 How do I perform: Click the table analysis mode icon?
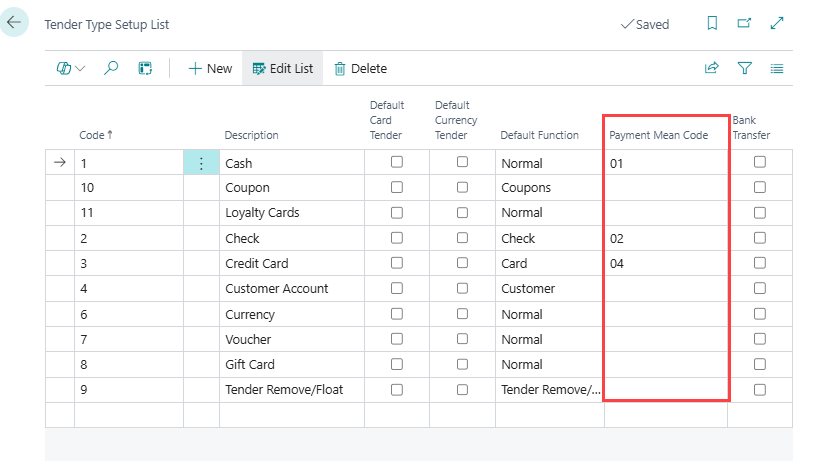(x=145, y=68)
